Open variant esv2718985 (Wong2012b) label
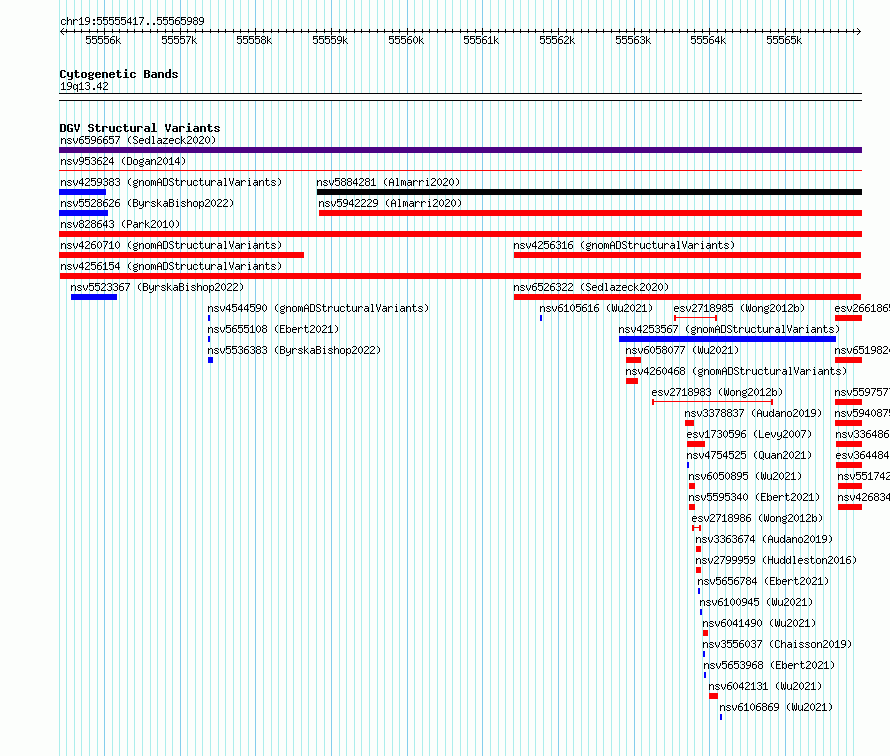 pos(739,308)
